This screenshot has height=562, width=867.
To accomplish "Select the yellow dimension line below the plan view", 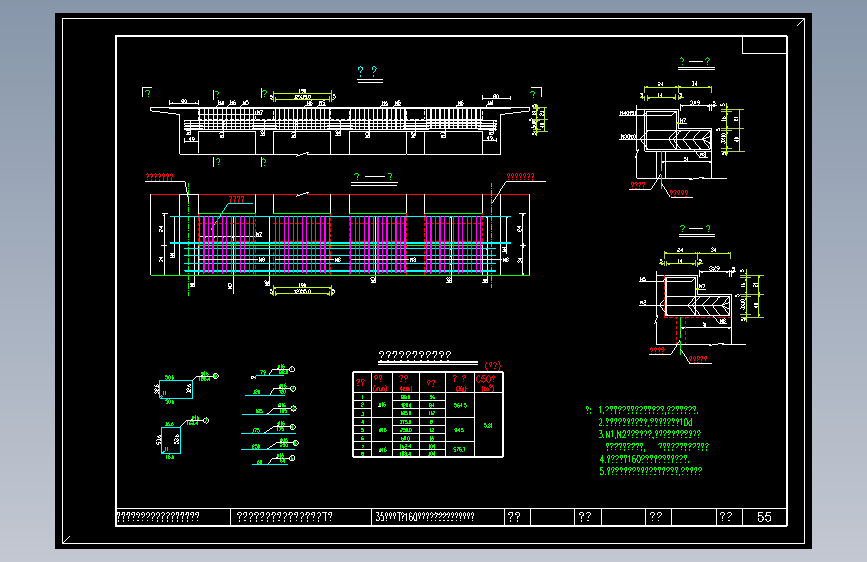I will pos(302,291).
